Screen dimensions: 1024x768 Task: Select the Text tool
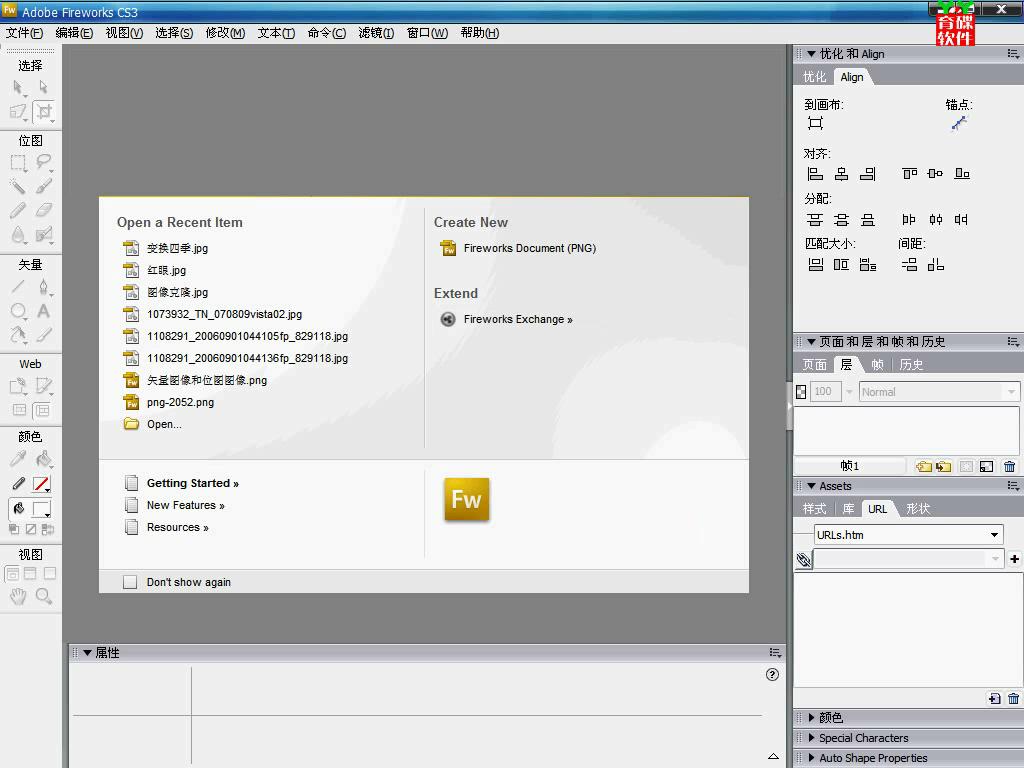pyautogui.click(x=43, y=311)
